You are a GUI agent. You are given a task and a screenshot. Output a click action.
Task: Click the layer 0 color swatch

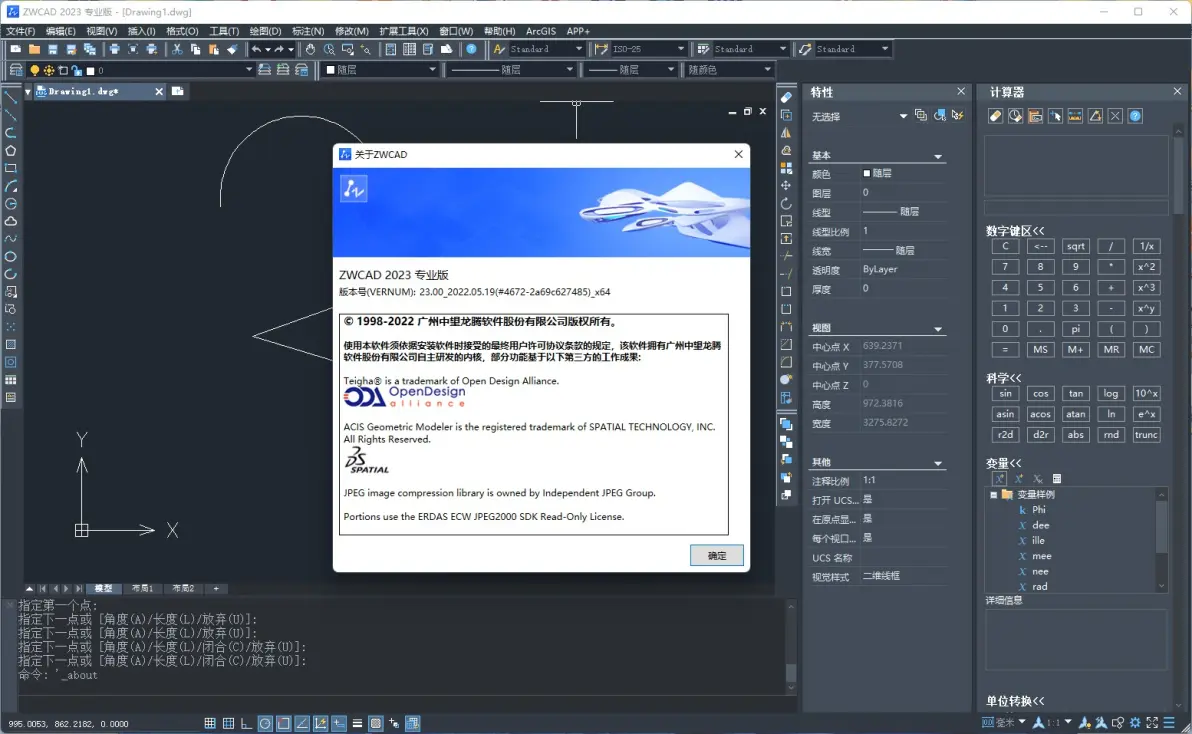tap(90, 71)
